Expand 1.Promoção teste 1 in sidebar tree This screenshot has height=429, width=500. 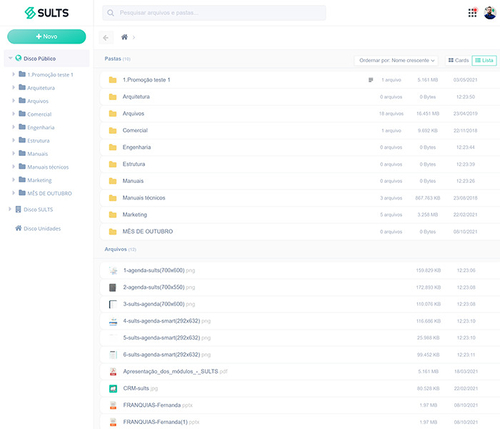click(13, 74)
